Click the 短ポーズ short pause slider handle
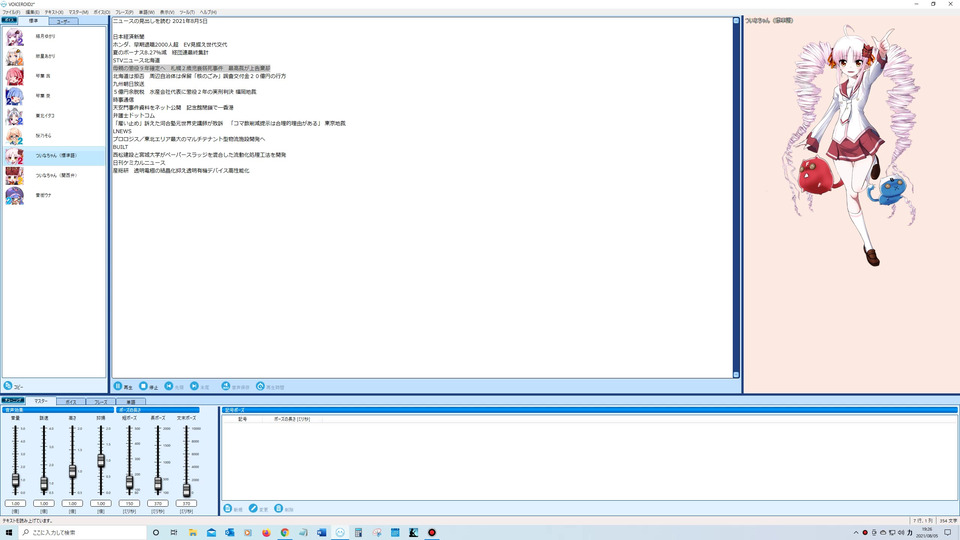 [x=129, y=482]
